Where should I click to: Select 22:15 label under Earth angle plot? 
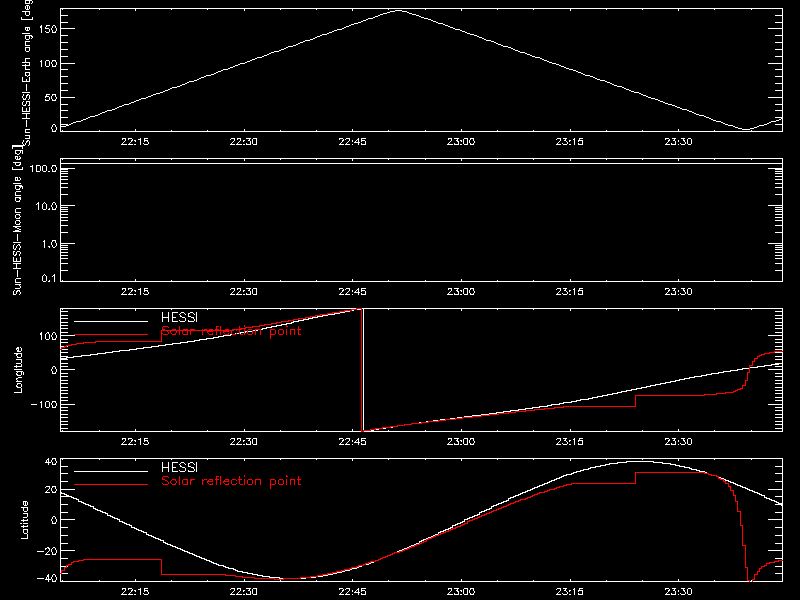(135, 142)
